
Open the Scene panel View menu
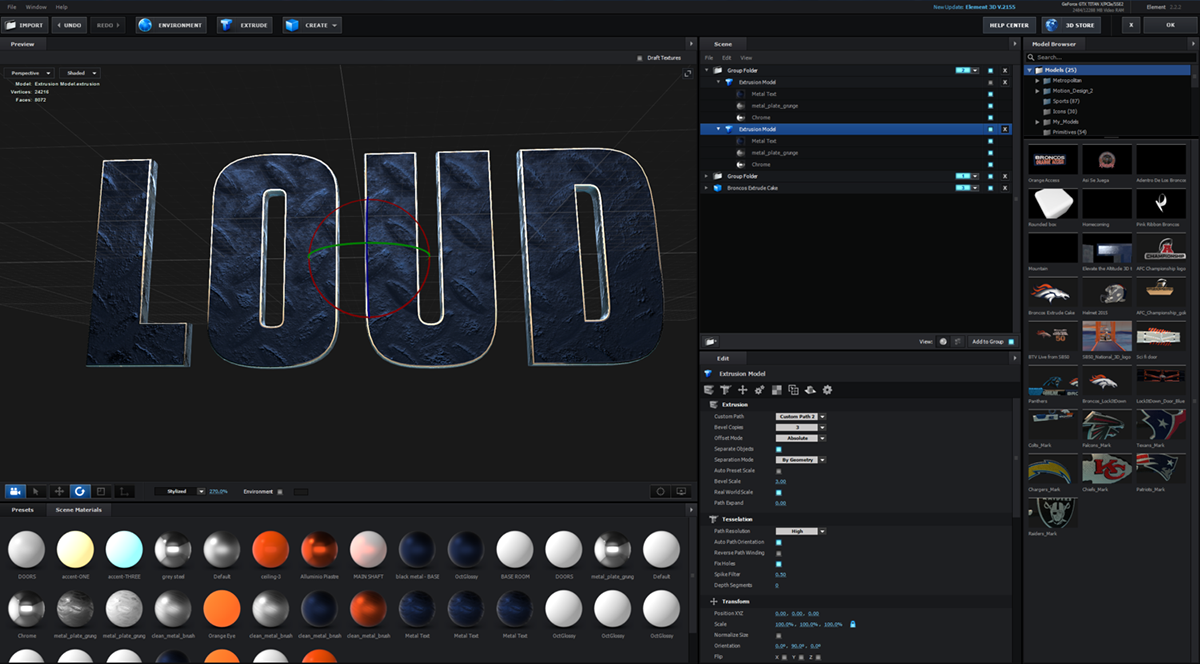[746, 58]
